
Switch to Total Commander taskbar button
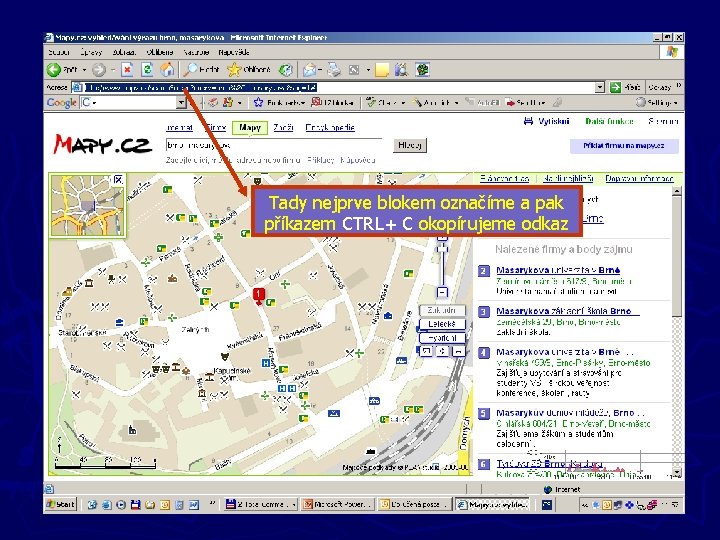pos(261,504)
